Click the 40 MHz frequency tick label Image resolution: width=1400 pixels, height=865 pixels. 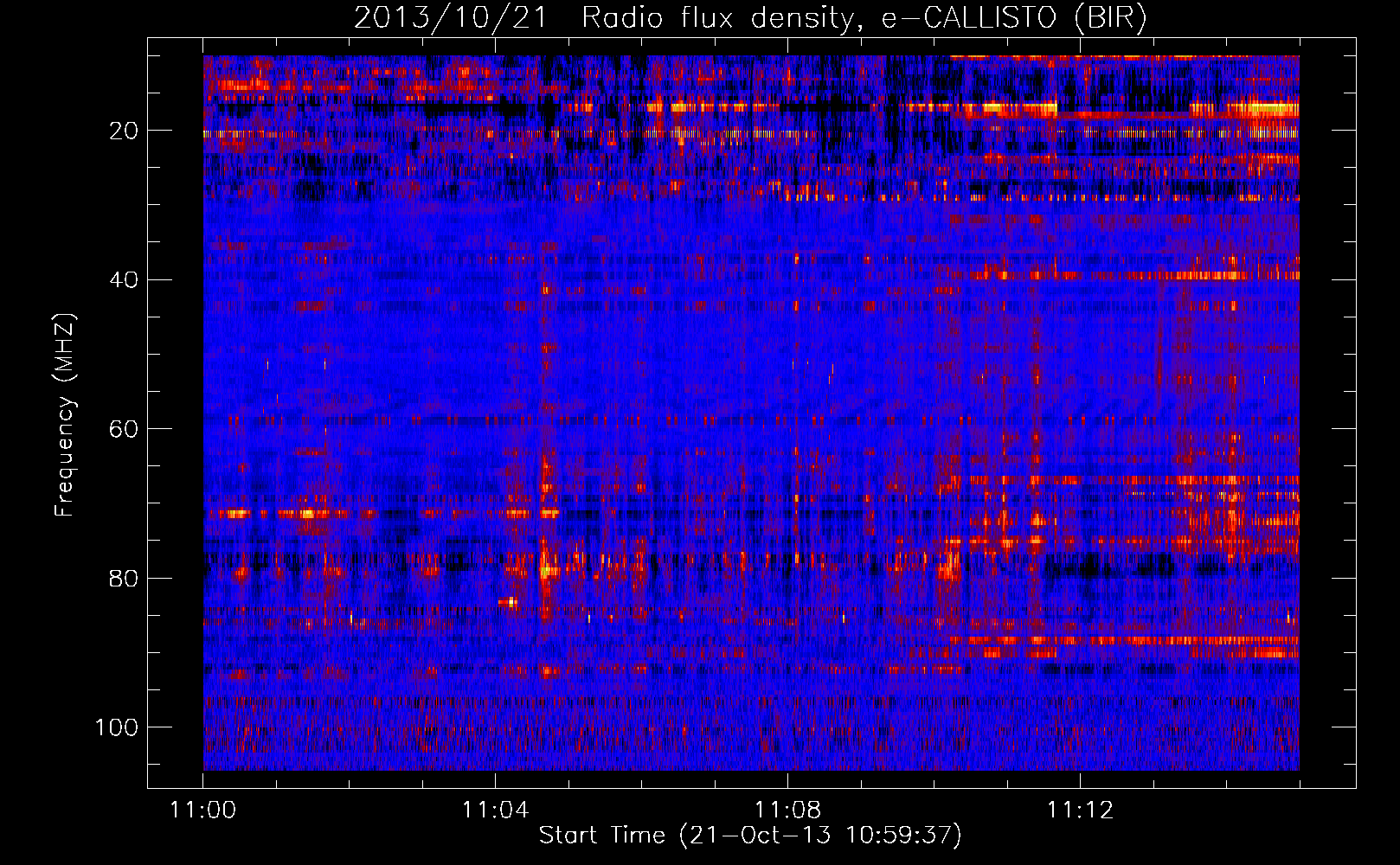click(124, 280)
